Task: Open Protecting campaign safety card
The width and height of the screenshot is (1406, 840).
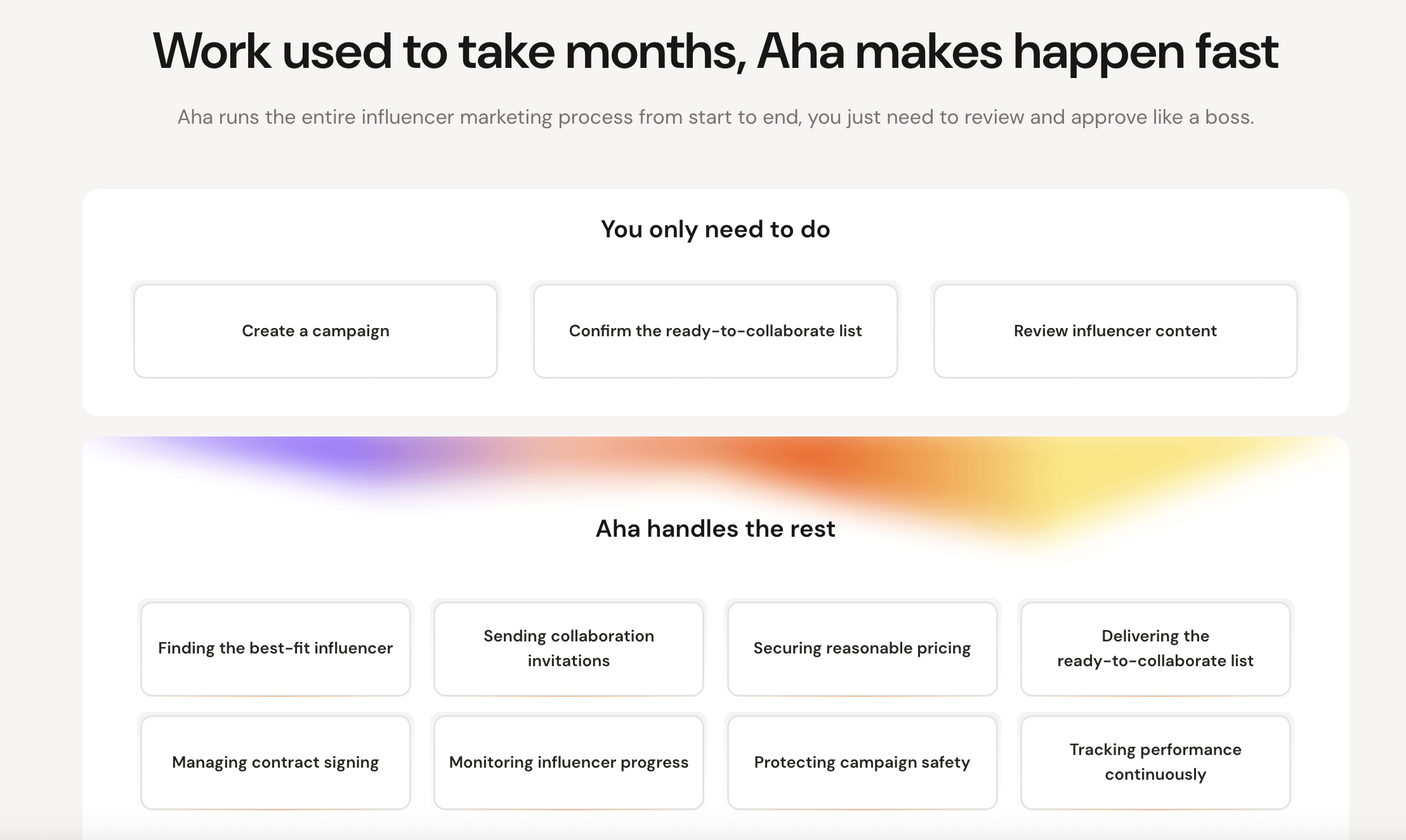Action: (x=862, y=762)
